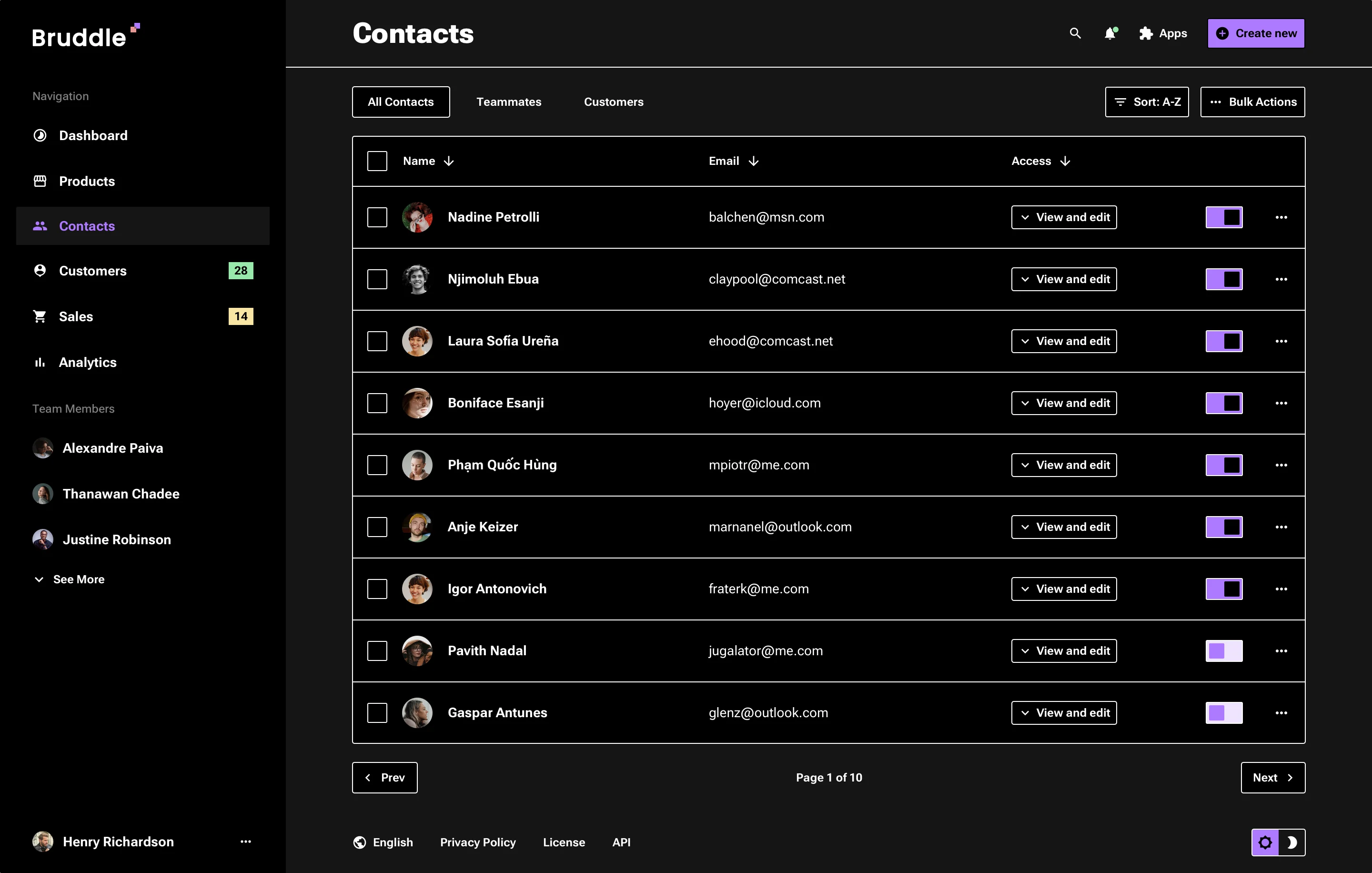
Task: Open the Sort: A-Z dropdown
Action: click(1146, 102)
